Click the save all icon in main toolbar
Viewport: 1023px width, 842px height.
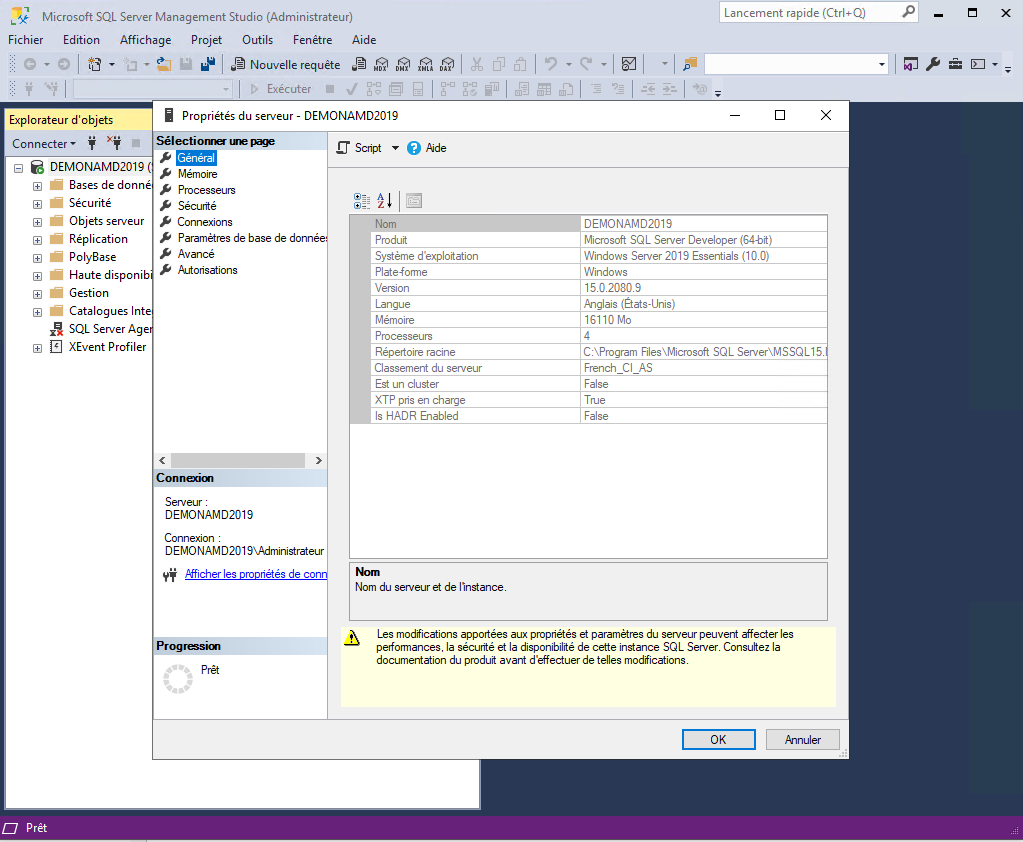207,64
